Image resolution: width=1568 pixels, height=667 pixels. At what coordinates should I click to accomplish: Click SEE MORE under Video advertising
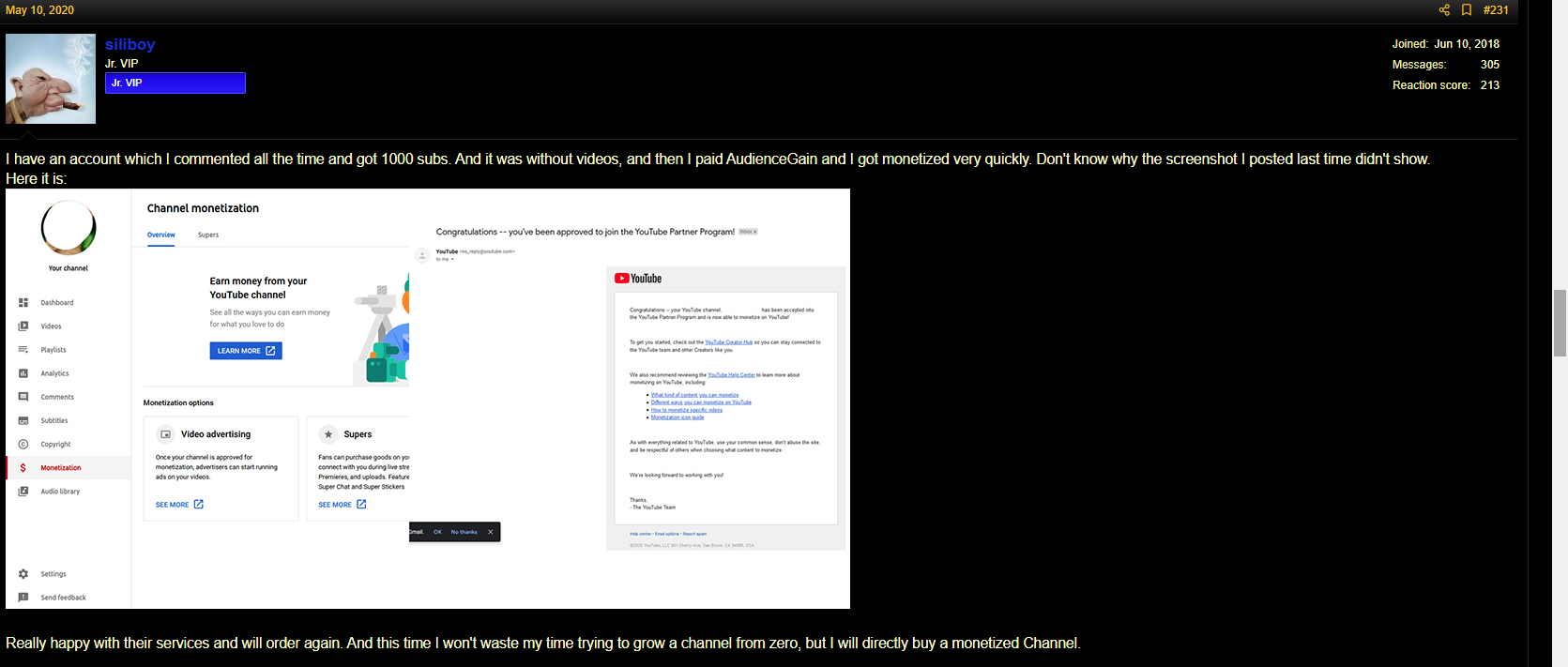(x=179, y=505)
